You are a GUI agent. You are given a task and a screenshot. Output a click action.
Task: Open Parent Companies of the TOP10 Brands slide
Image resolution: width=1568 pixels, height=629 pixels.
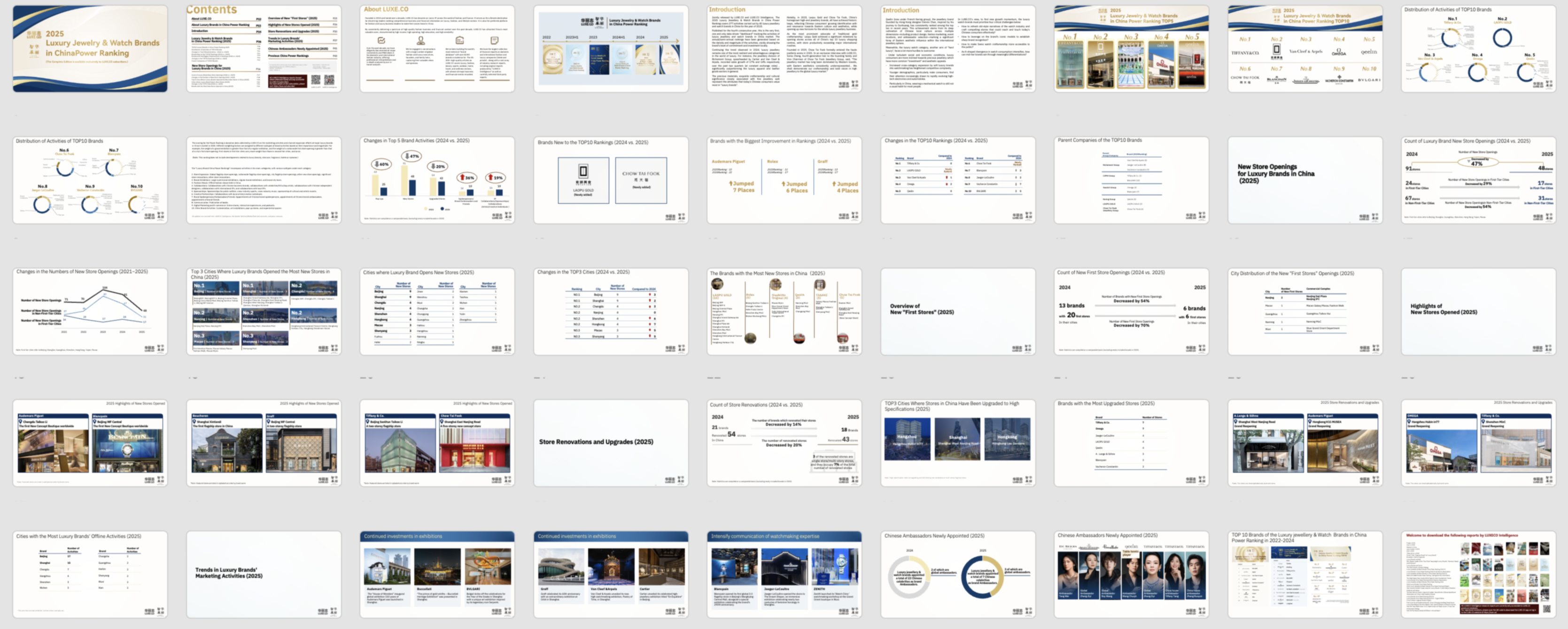pos(1131,180)
